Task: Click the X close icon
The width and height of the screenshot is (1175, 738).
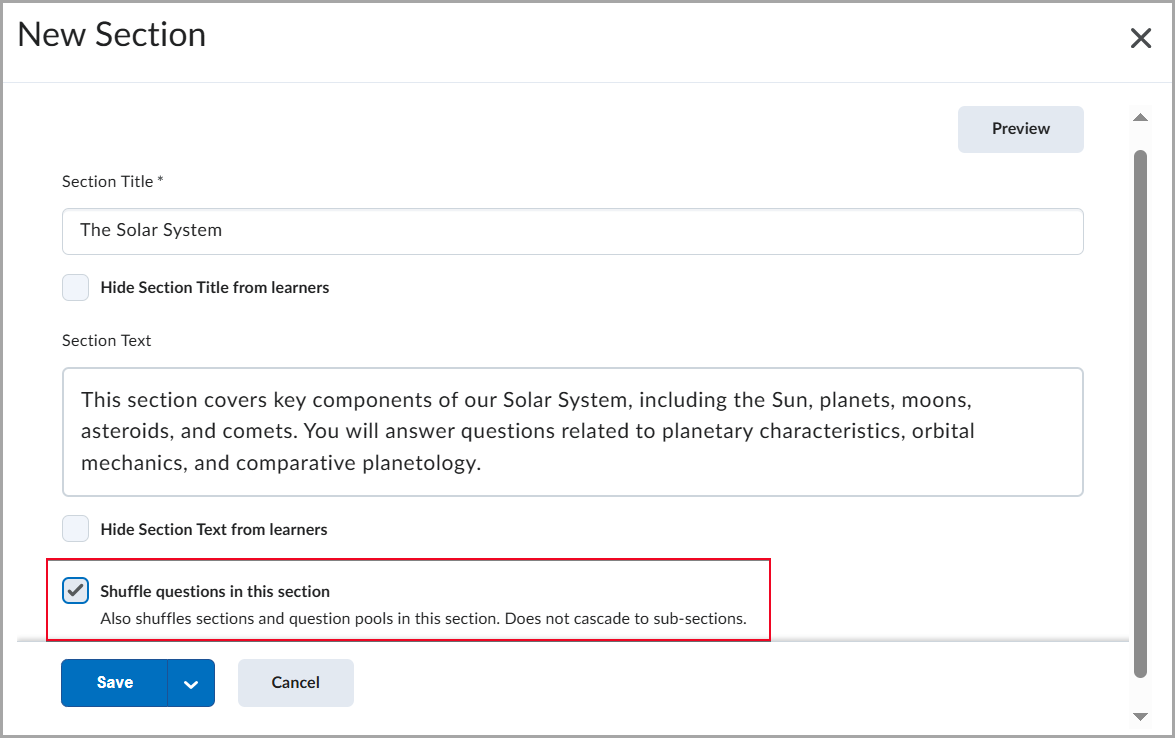Action: [x=1141, y=38]
